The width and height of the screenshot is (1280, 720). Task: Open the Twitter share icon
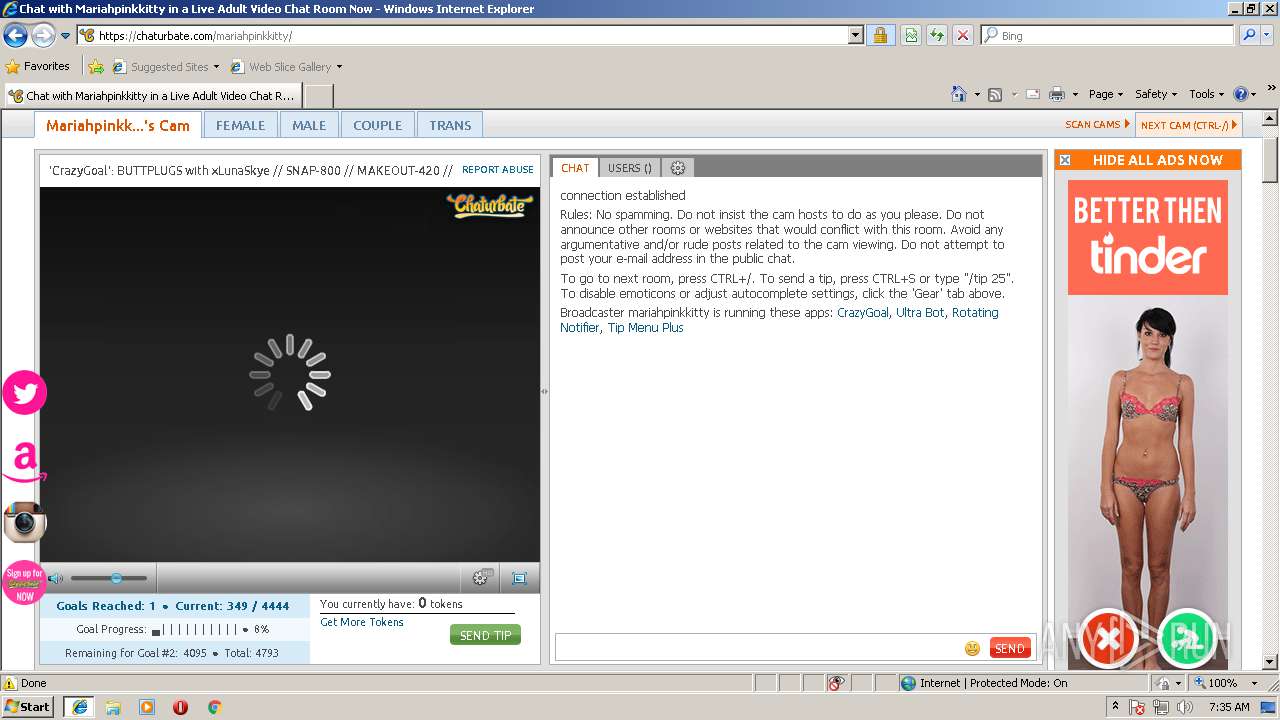pyautogui.click(x=24, y=392)
